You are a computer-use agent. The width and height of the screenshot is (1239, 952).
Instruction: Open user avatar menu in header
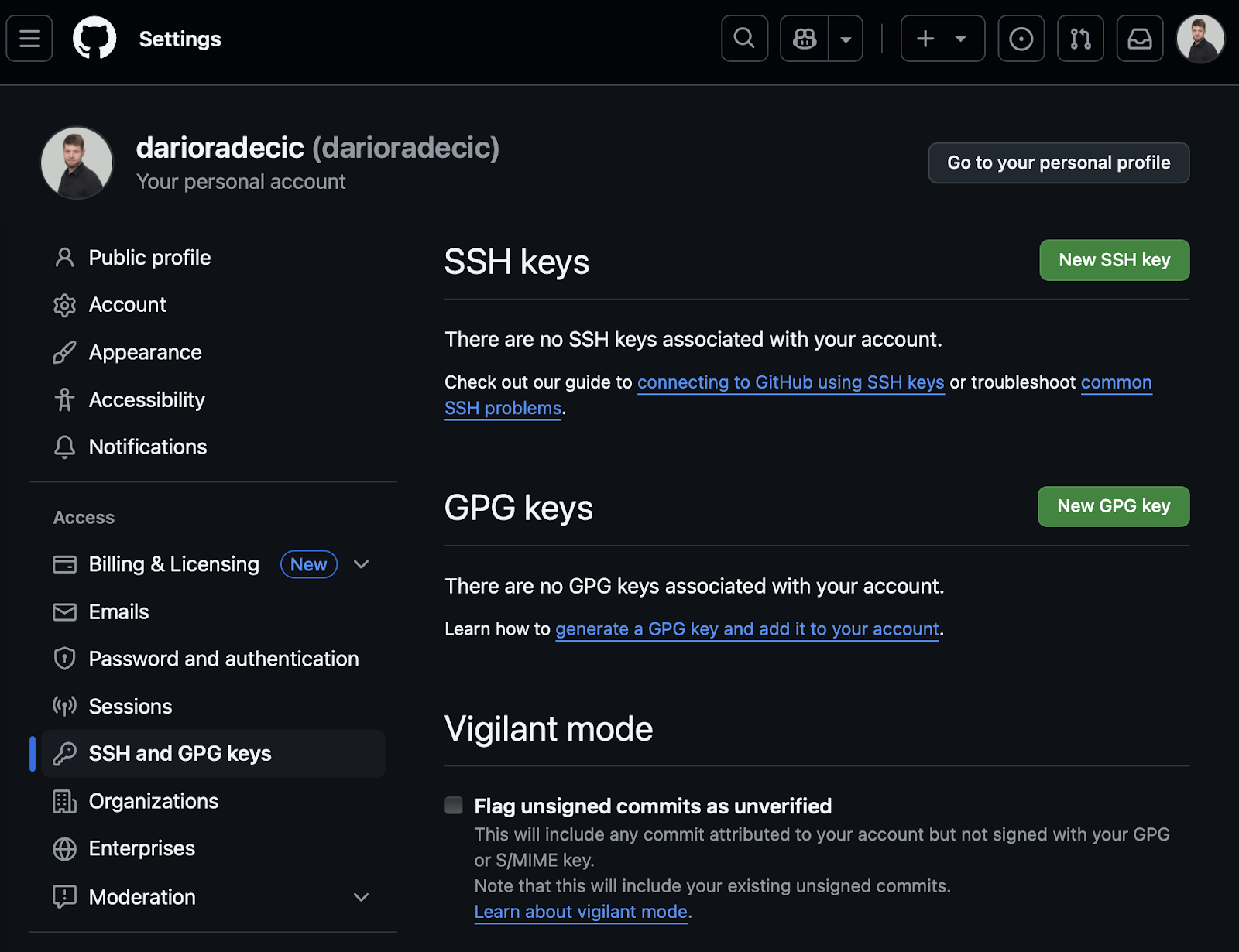(x=1200, y=39)
